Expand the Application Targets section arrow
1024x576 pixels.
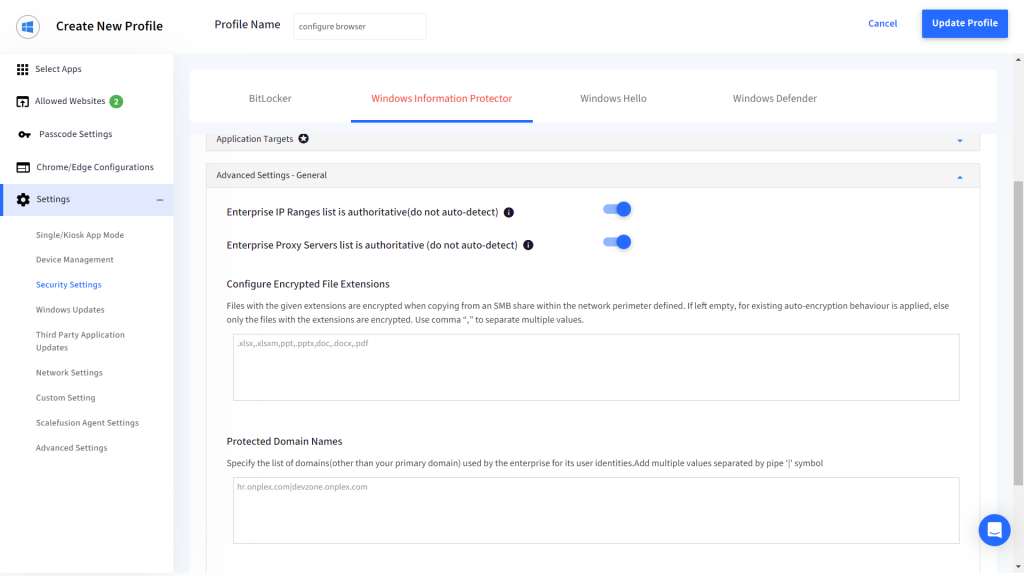coord(960,140)
